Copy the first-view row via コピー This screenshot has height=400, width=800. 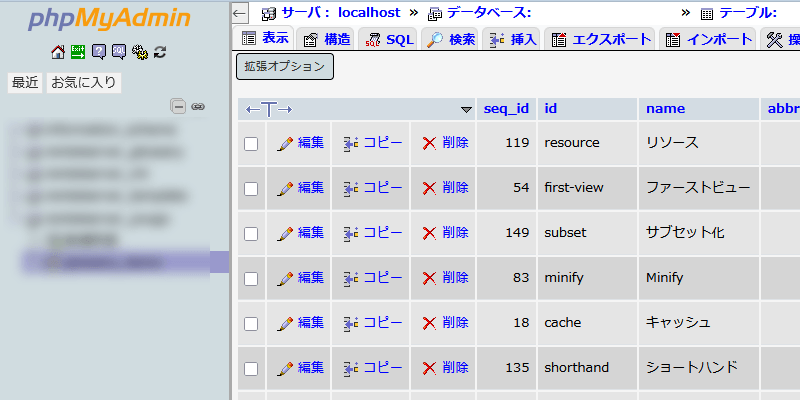[372, 188]
